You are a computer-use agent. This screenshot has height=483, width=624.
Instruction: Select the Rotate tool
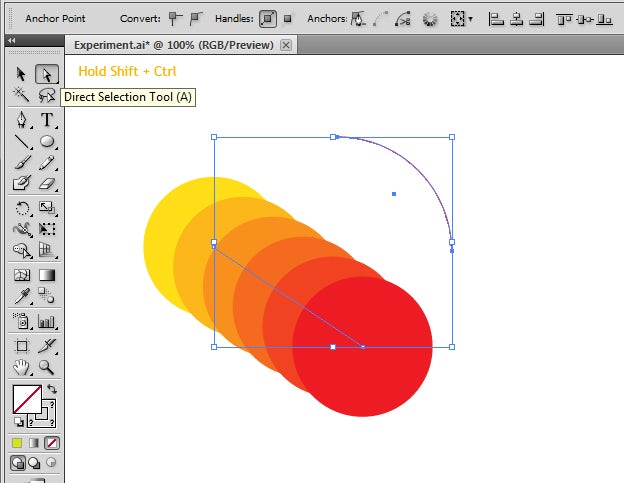pyautogui.click(x=21, y=207)
